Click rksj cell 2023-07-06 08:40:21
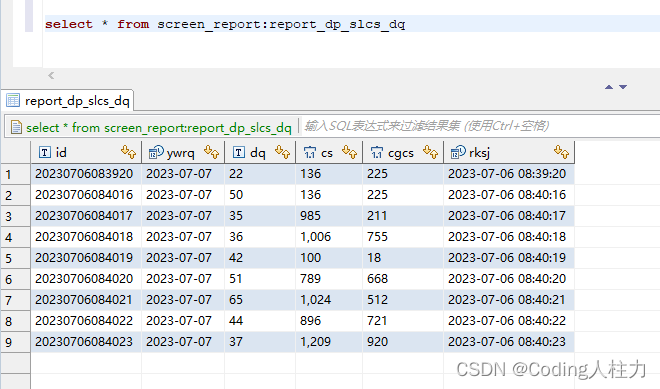Screen dimensions: 660x389 pyautogui.click(x=509, y=300)
